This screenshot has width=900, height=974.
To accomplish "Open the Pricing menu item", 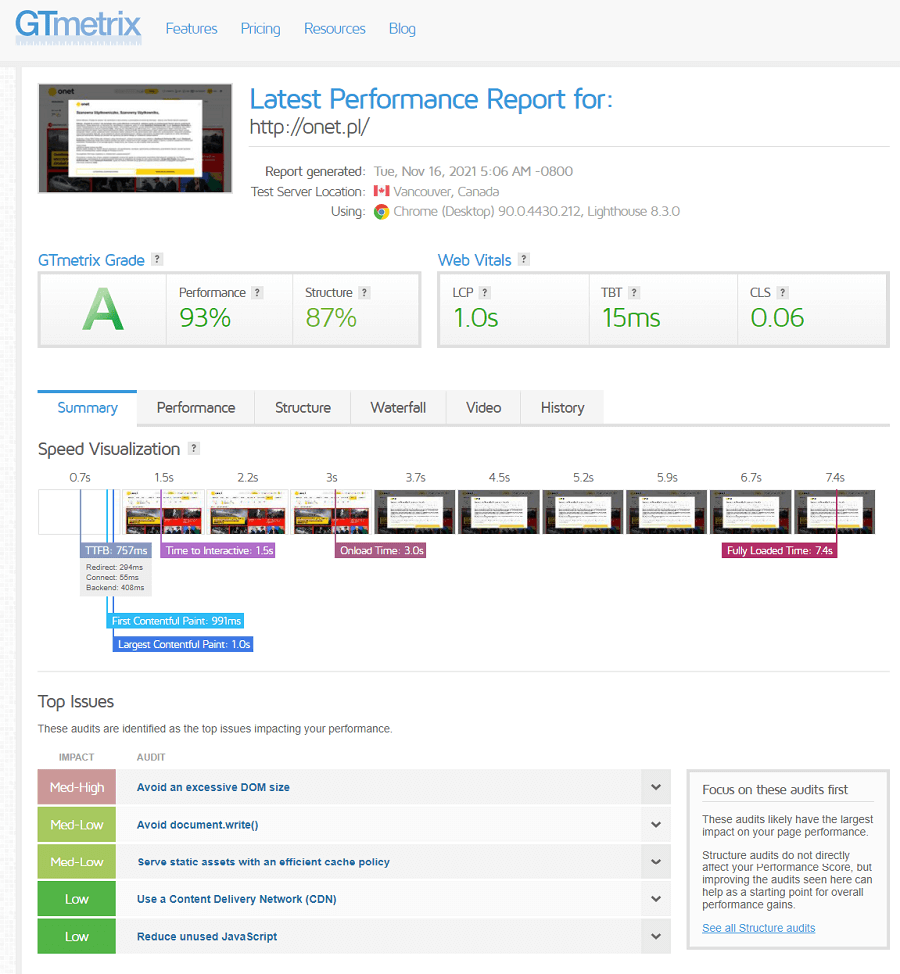I will click(x=260, y=29).
